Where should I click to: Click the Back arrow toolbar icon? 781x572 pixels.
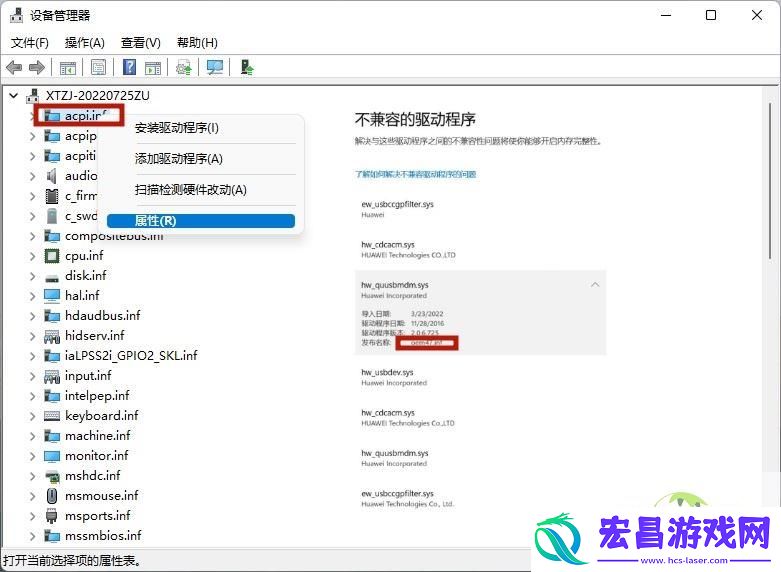tap(14, 67)
